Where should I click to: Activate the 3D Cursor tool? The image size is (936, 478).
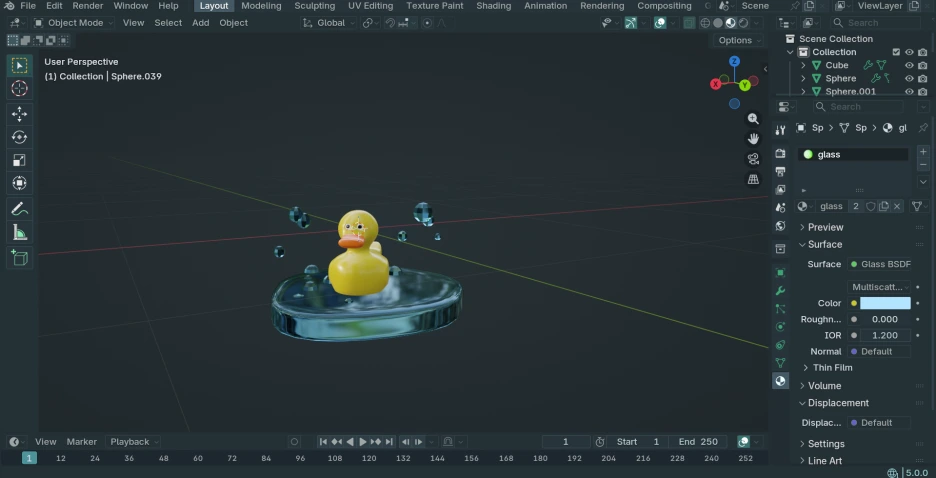(20, 88)
